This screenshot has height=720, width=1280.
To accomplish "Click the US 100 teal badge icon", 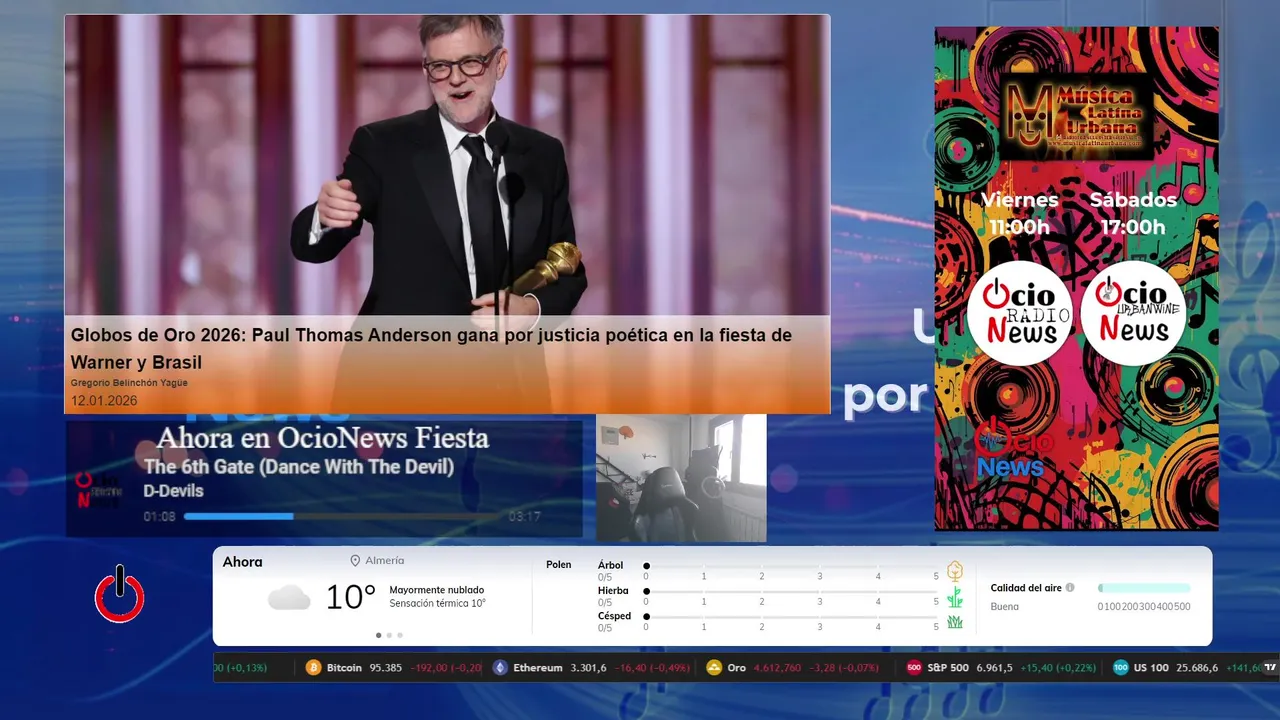I will [x=1120, y=667].
